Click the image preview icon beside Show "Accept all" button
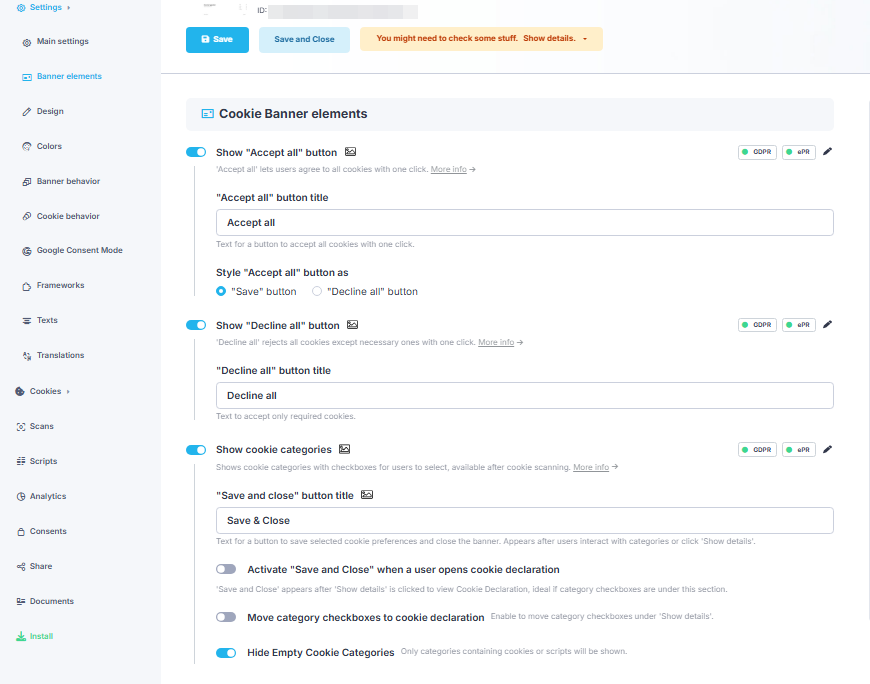Screen dimensions: 870x684 [x=350, y=152]
